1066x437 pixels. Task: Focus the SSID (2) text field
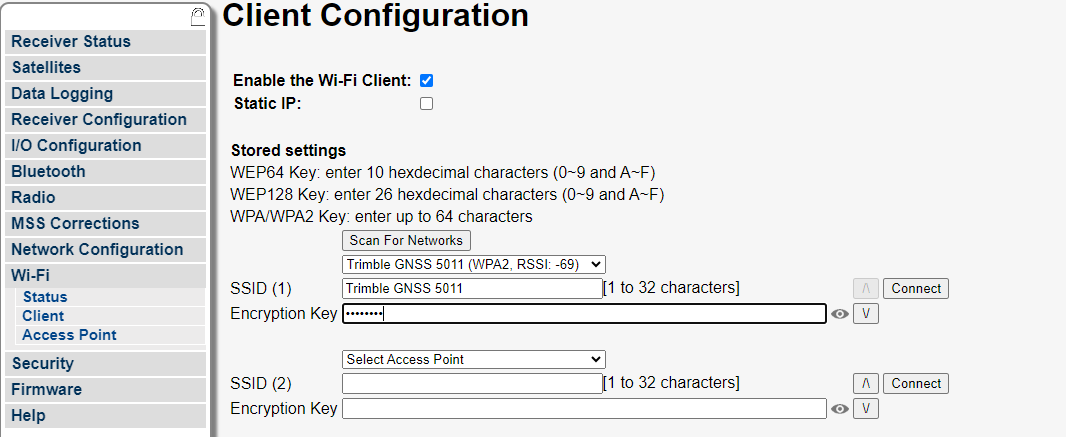coord(472,383)
